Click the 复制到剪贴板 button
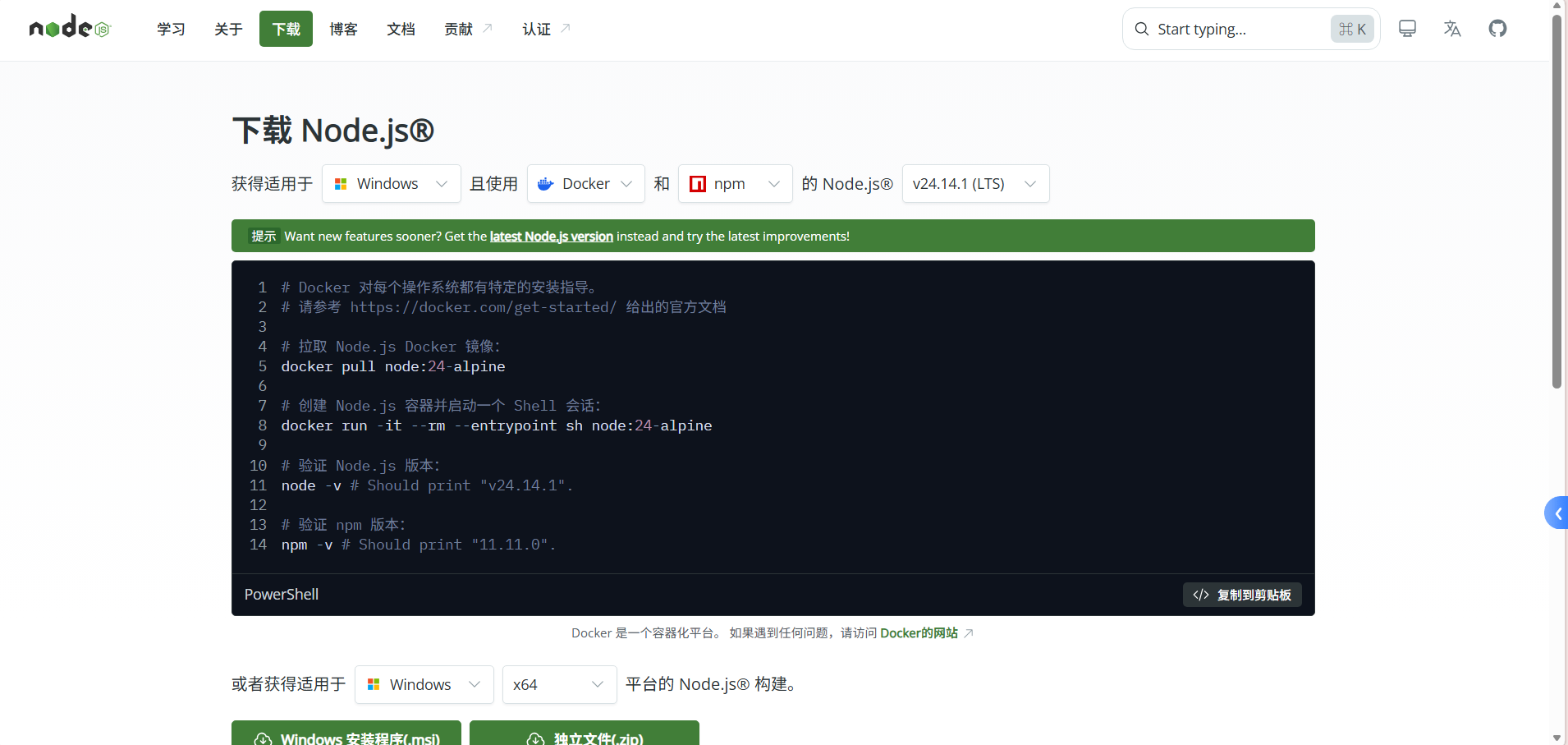Image resolution: width=1568 pixels, height=745 pixels. click(x=1242, y=595)
